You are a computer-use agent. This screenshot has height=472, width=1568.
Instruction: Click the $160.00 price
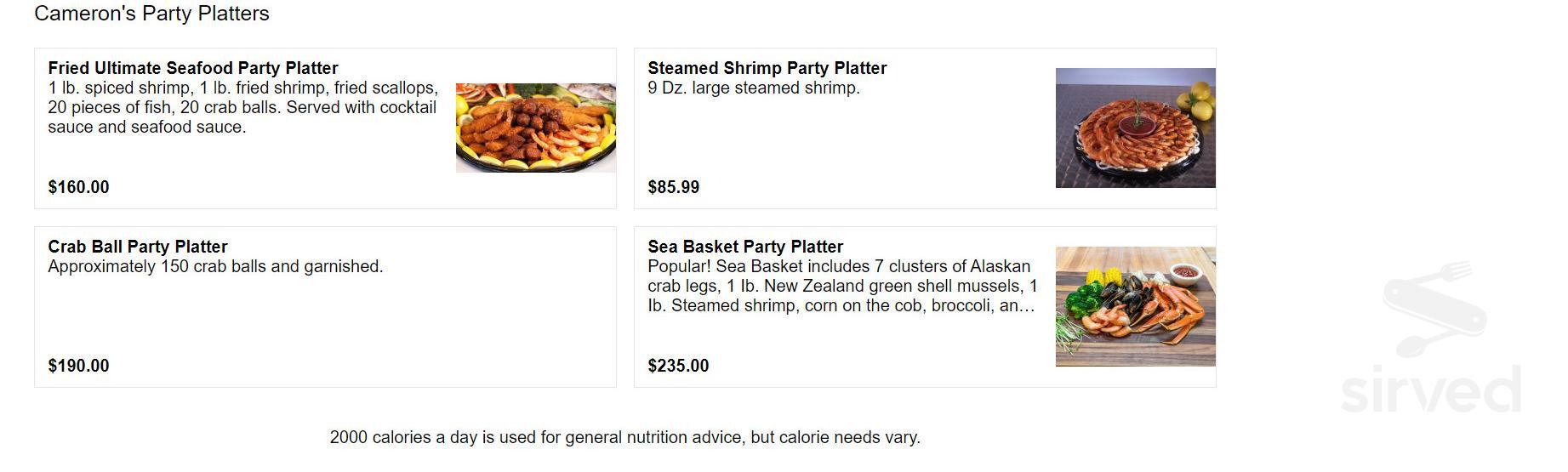[78, 187]
